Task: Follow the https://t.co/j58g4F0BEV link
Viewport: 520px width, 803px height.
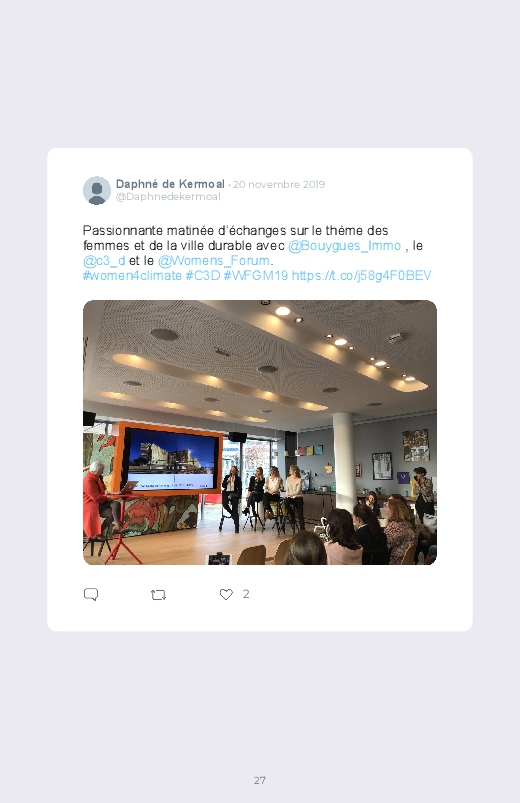Action: (362, 276)
